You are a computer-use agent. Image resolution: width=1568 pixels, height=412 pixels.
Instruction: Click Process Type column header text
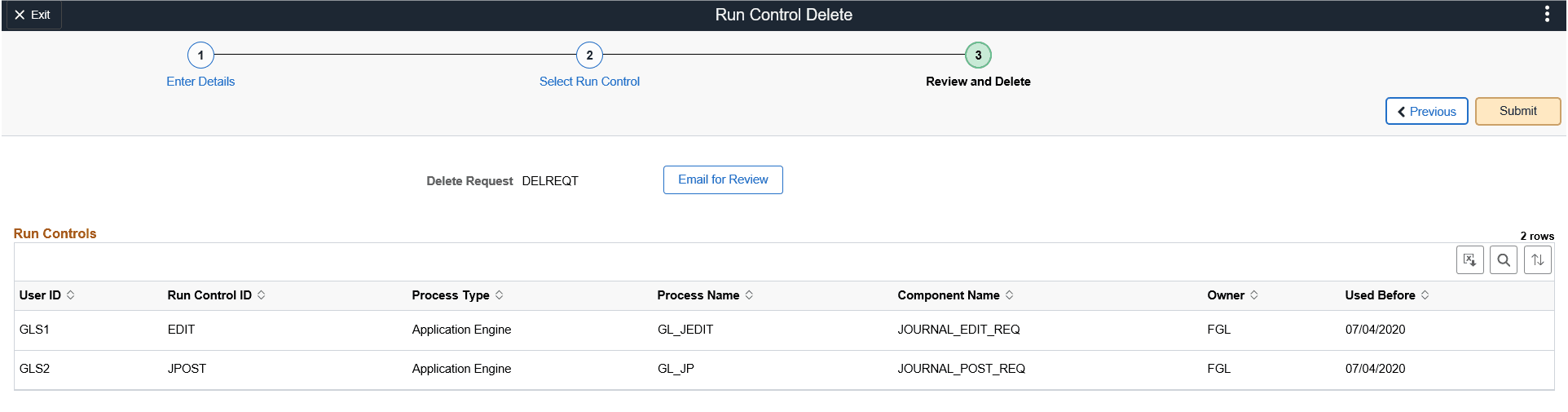point(451,295)
